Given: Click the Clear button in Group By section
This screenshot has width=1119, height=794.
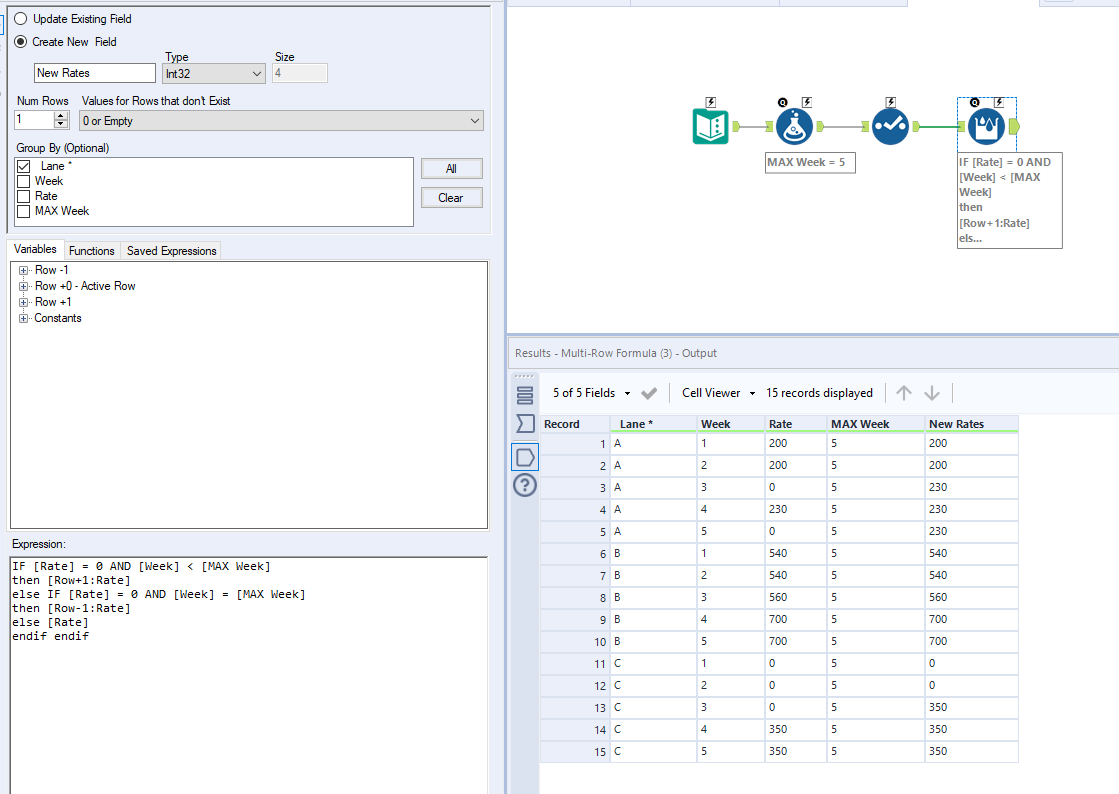Looking at the screenshot, I should pos(451,197).
